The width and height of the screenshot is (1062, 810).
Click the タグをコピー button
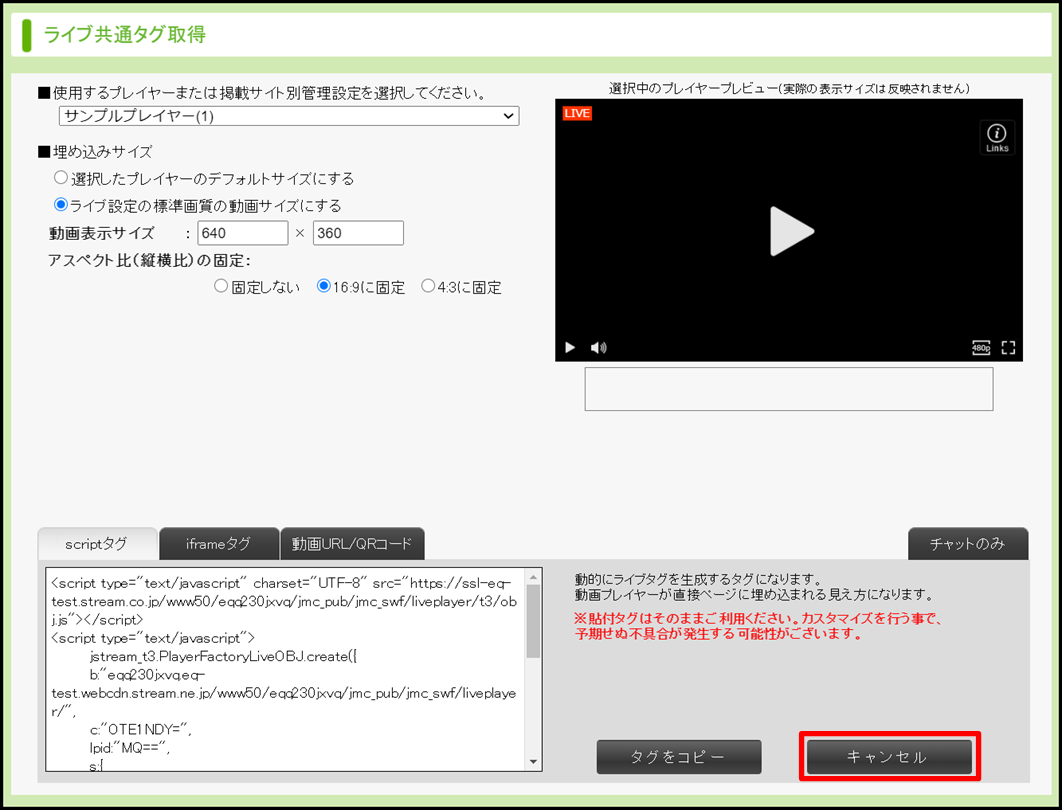(679, 757)
